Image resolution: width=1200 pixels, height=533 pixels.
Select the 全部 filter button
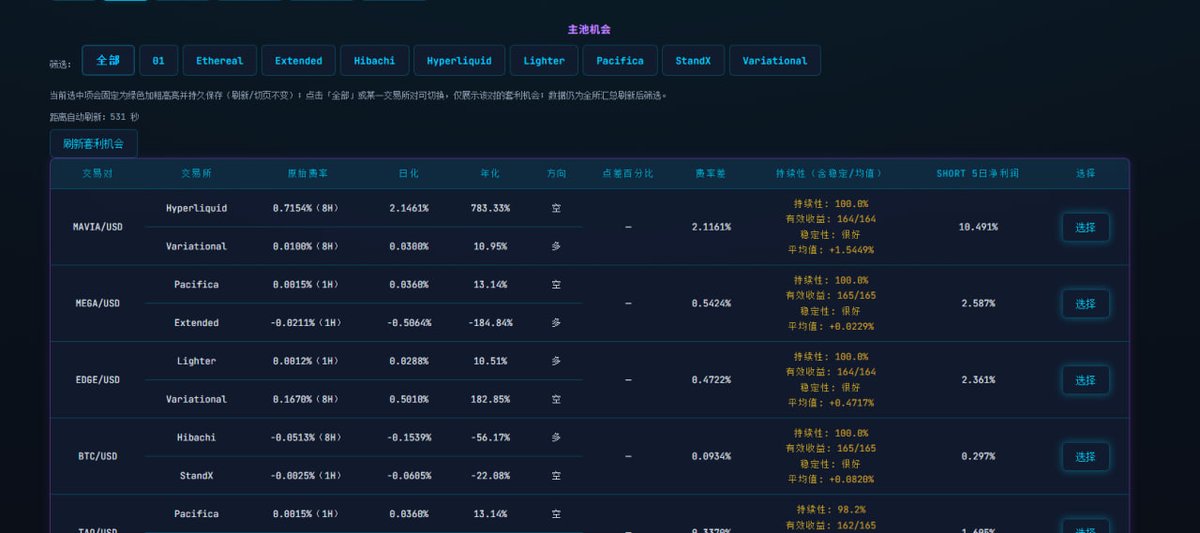point(108,60)
